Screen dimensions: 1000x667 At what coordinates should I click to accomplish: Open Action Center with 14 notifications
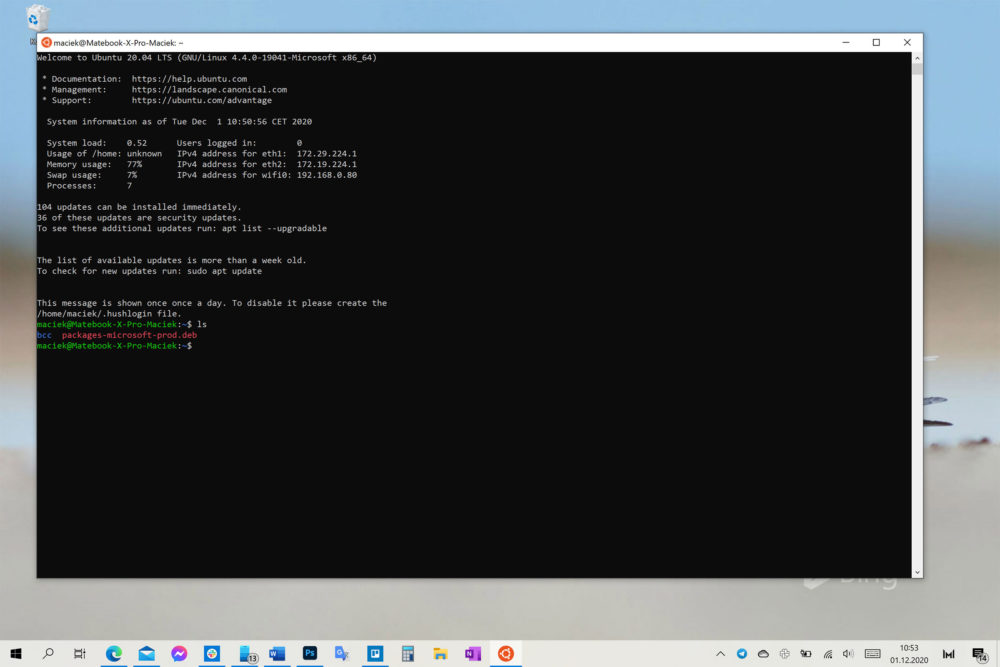(980, 655)
